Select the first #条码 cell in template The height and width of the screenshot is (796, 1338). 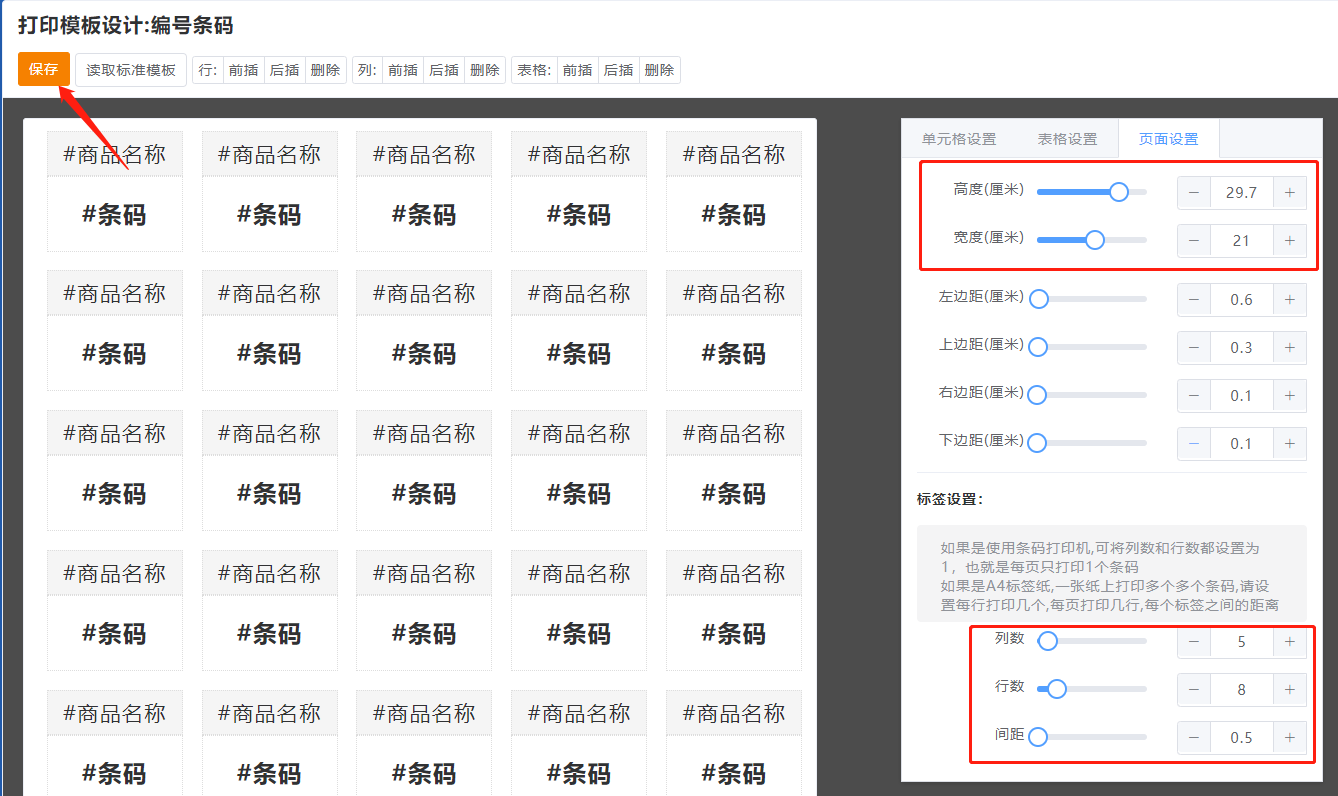point(114,214)
